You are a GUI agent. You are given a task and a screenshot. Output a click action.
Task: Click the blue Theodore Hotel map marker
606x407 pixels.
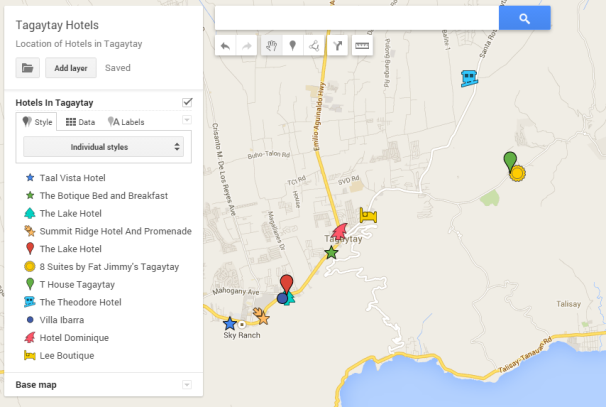pyautogui.click(x=469, y=78)
